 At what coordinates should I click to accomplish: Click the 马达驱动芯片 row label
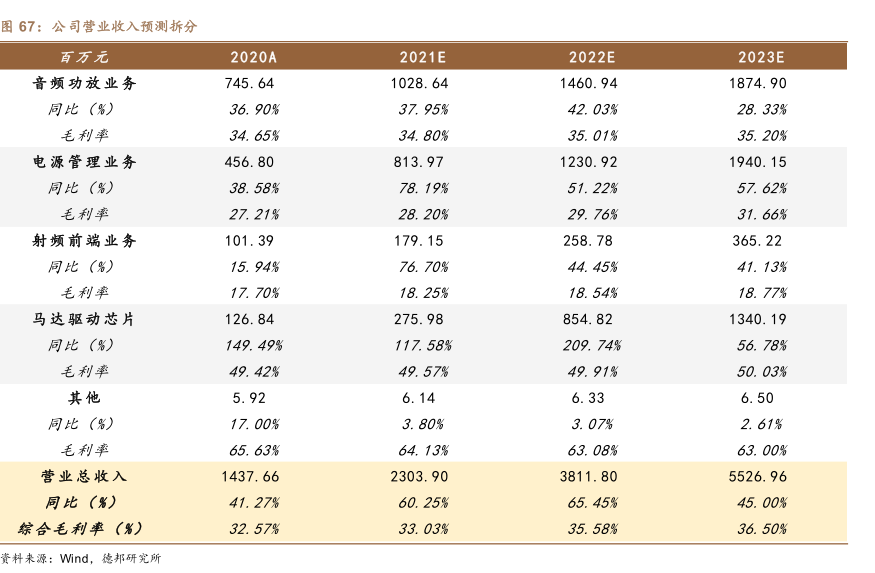(85, 319)
